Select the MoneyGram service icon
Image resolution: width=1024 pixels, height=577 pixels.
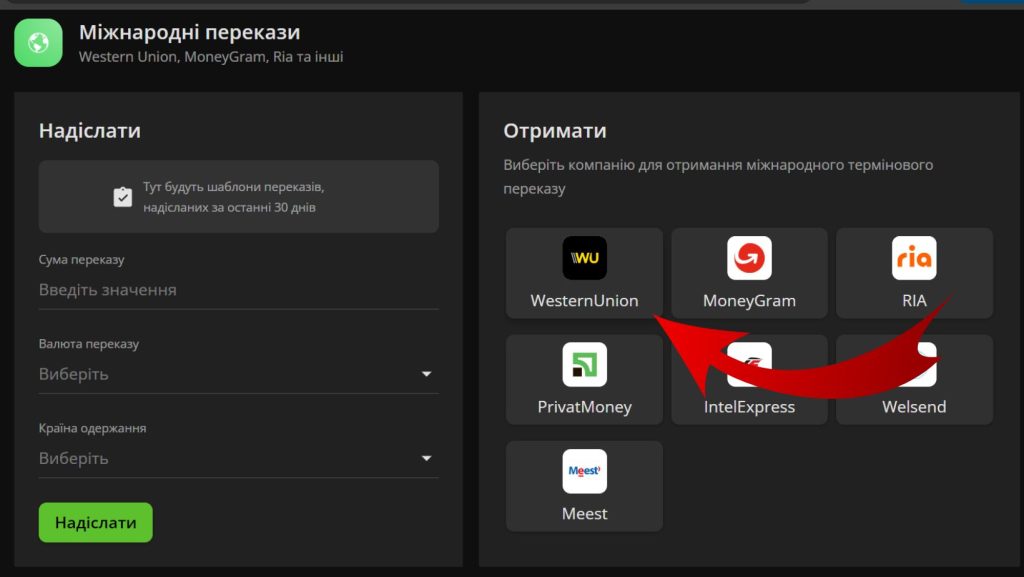click(x=749, y=258)
